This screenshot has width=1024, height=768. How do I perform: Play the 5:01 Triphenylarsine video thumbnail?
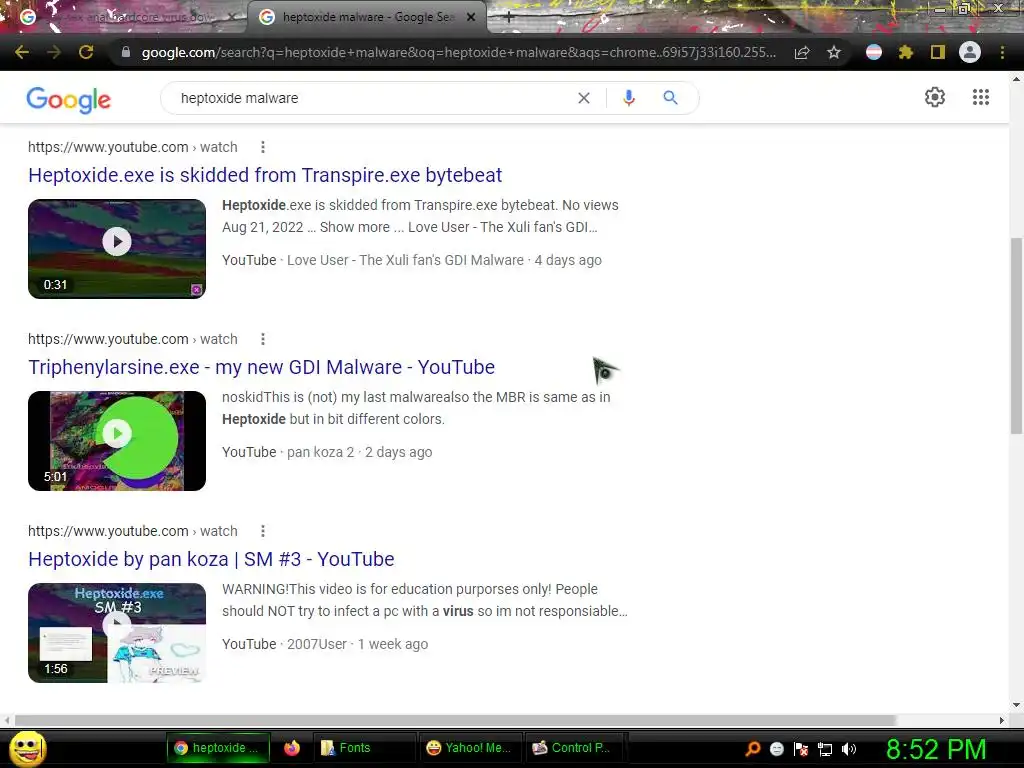117,441
